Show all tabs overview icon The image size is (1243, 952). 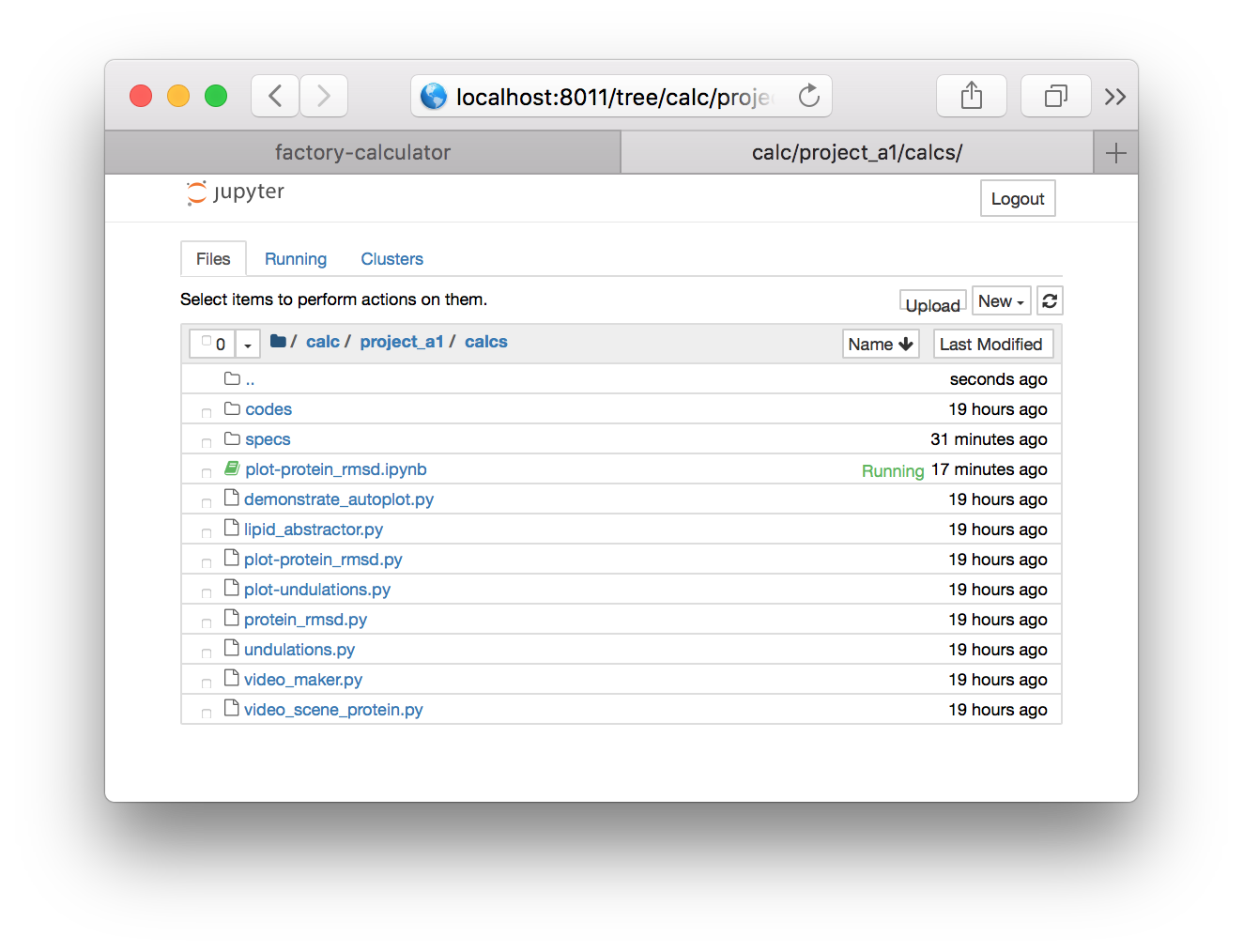[x=1056, y=96]
